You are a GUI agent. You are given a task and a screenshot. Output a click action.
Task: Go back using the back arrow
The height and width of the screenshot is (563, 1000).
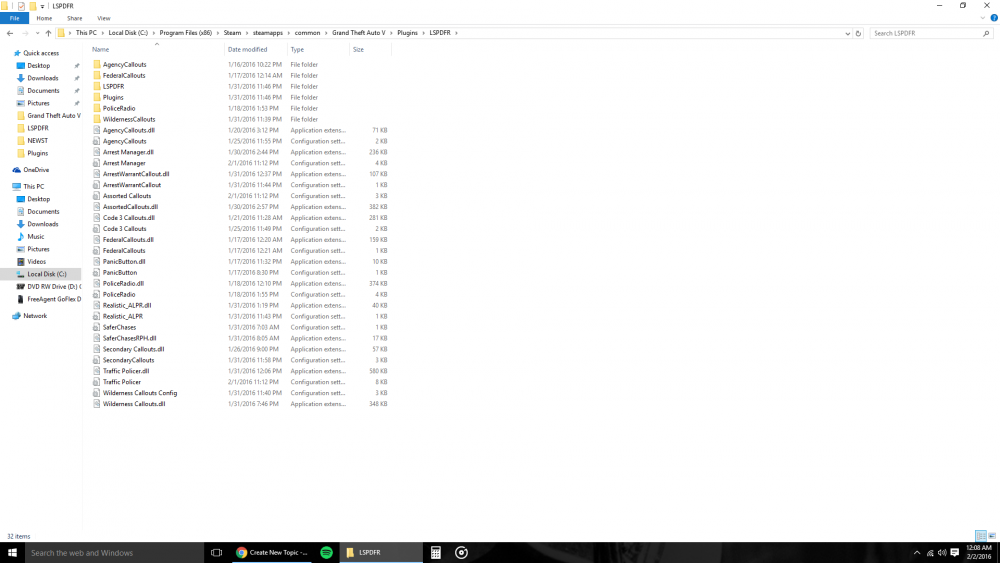pyautogui.click(x=10, y=33)
